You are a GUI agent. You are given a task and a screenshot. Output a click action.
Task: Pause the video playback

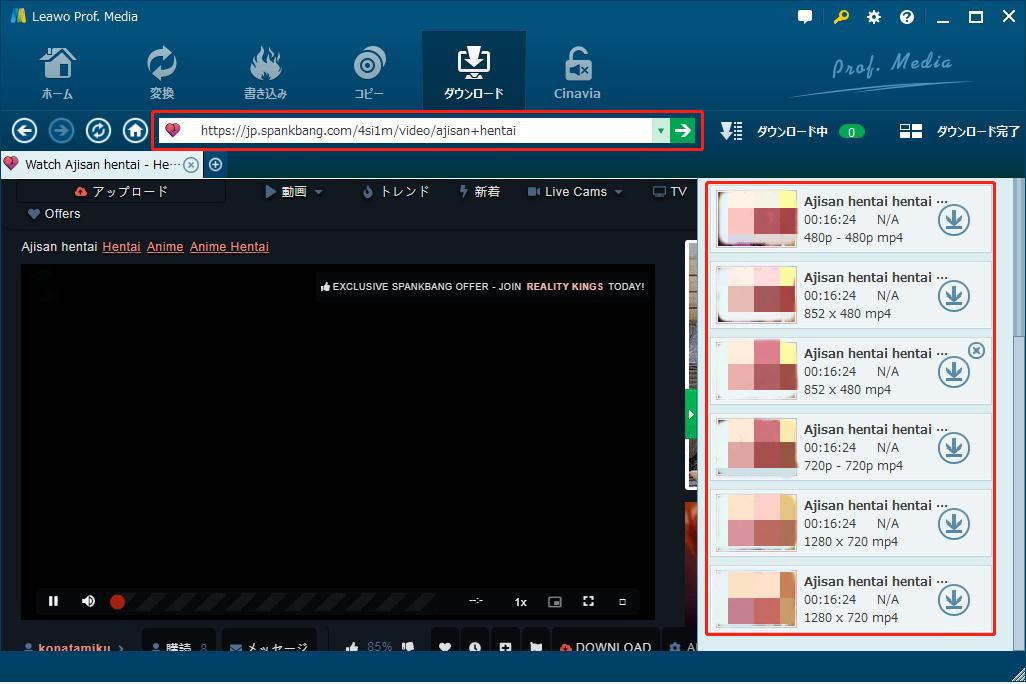point(54,601)
